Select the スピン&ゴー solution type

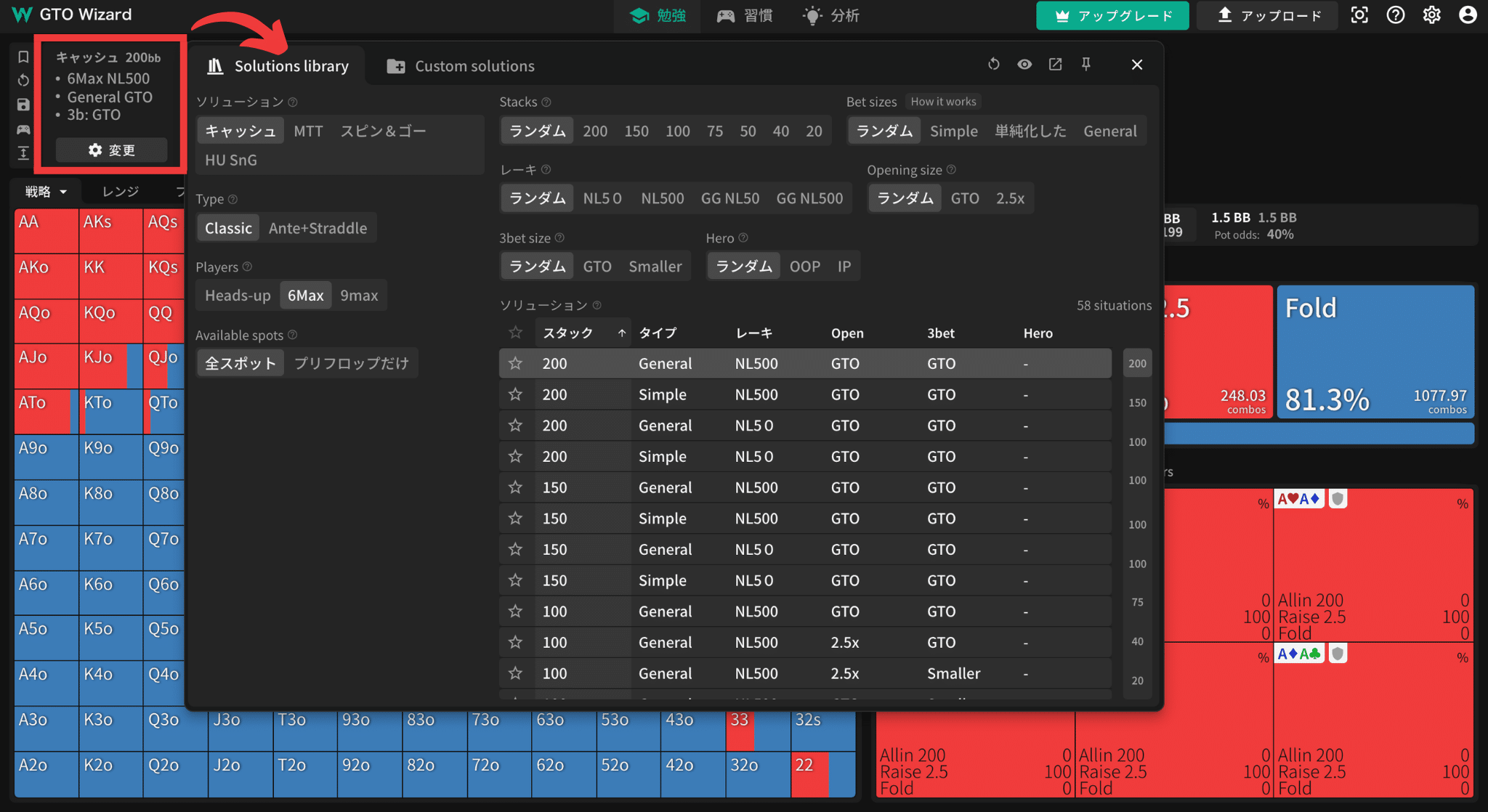coord(383,131)
